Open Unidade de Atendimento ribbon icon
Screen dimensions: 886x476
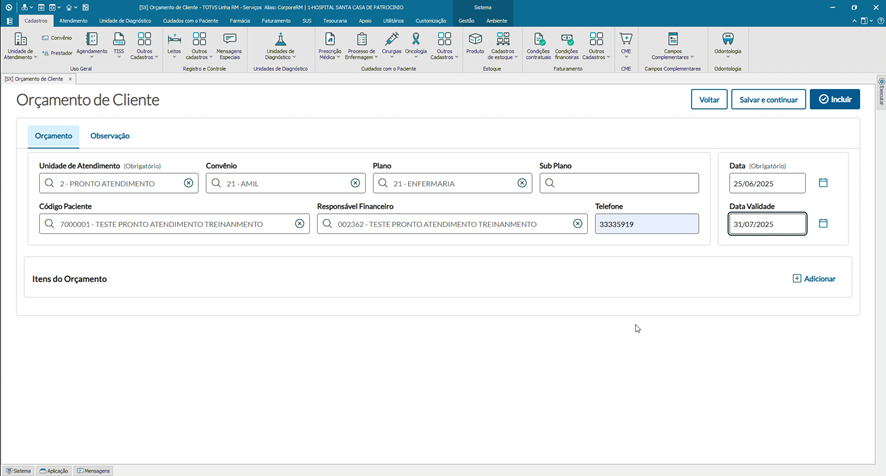(x=20, y=45)
